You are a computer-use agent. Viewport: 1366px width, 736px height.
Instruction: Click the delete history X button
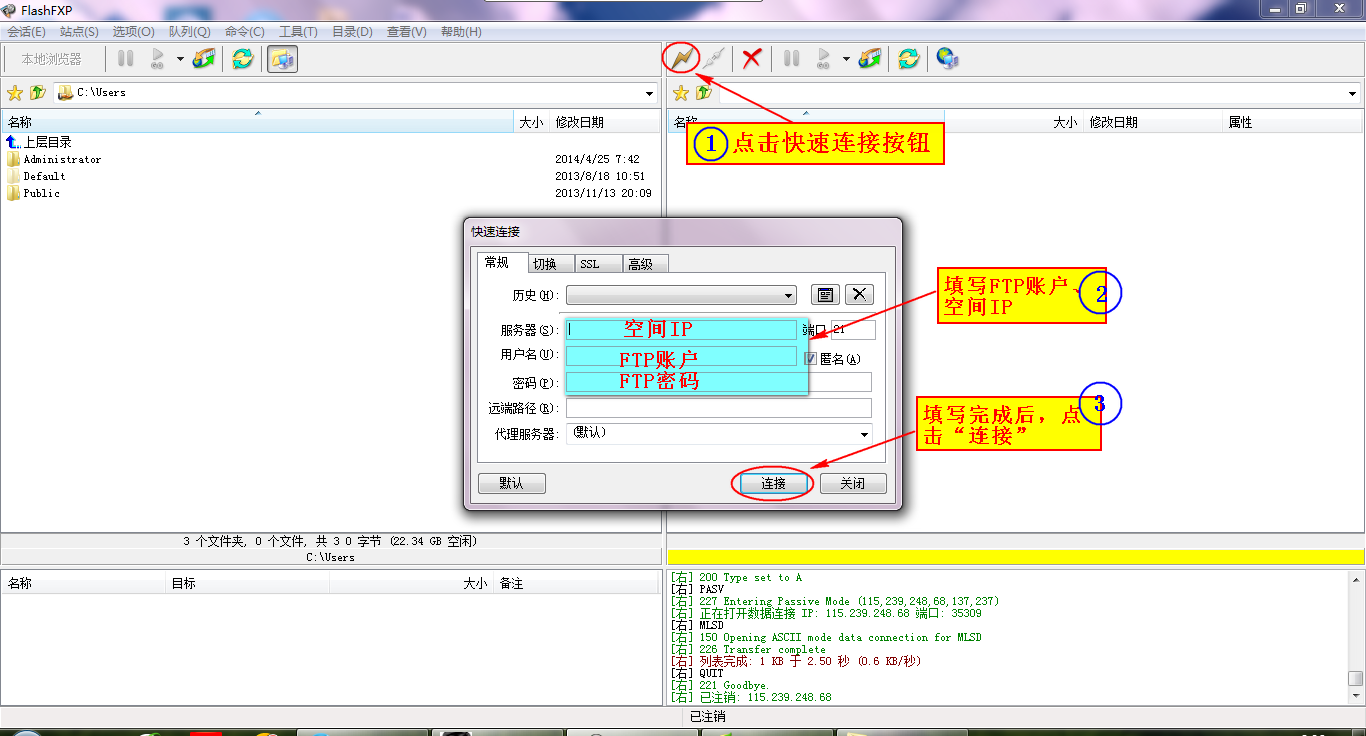[x=860, y=294]
